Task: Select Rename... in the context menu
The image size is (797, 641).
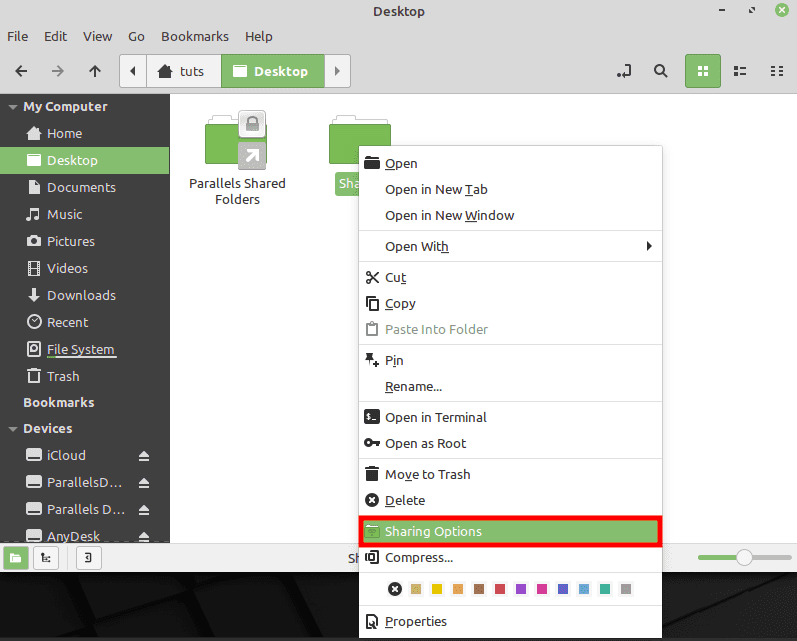Action: (413, 386)
